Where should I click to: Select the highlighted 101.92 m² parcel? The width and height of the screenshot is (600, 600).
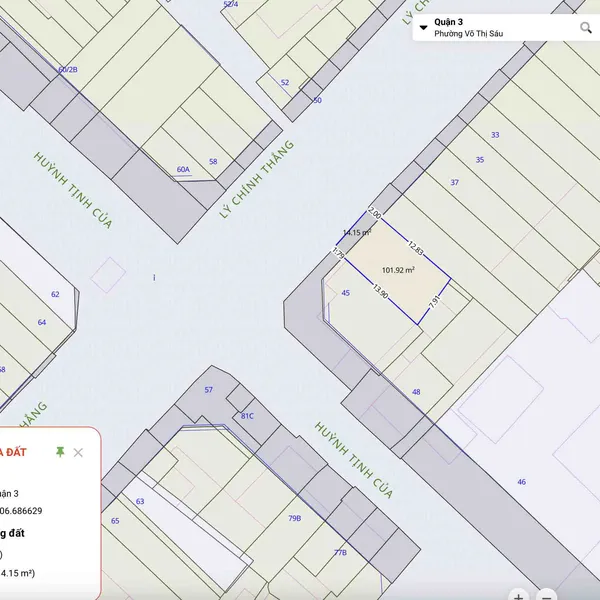tap(399, 270)
